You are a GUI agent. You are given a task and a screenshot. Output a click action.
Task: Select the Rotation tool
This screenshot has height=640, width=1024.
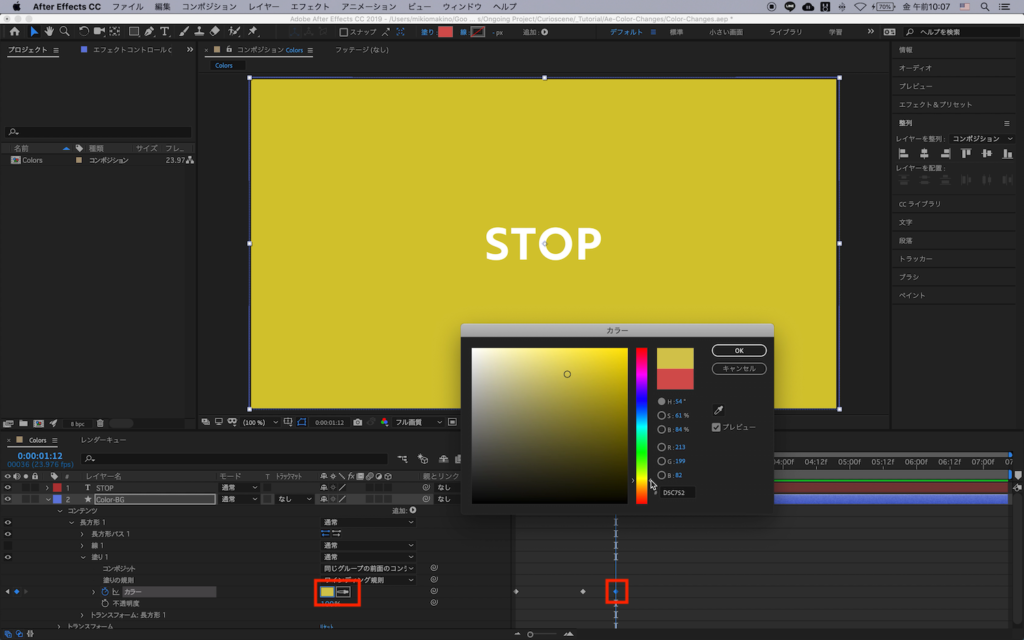[84, 31]
